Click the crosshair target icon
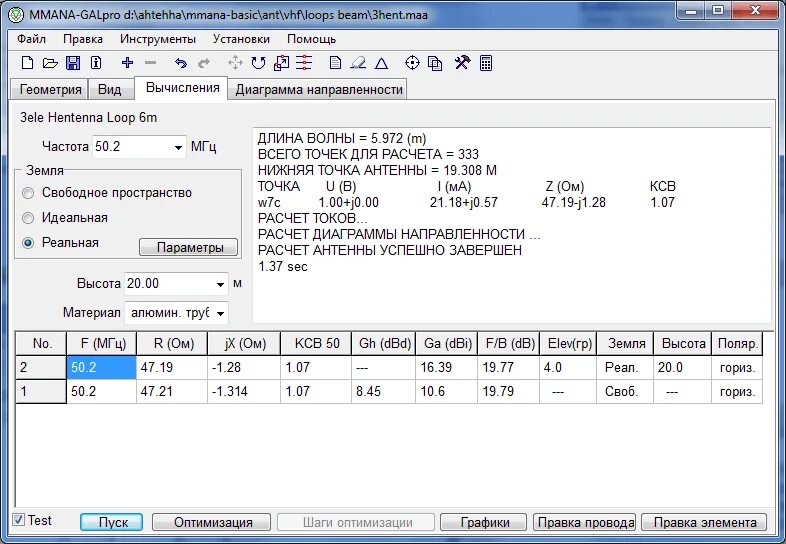786x544 pixels. point(412,63)
